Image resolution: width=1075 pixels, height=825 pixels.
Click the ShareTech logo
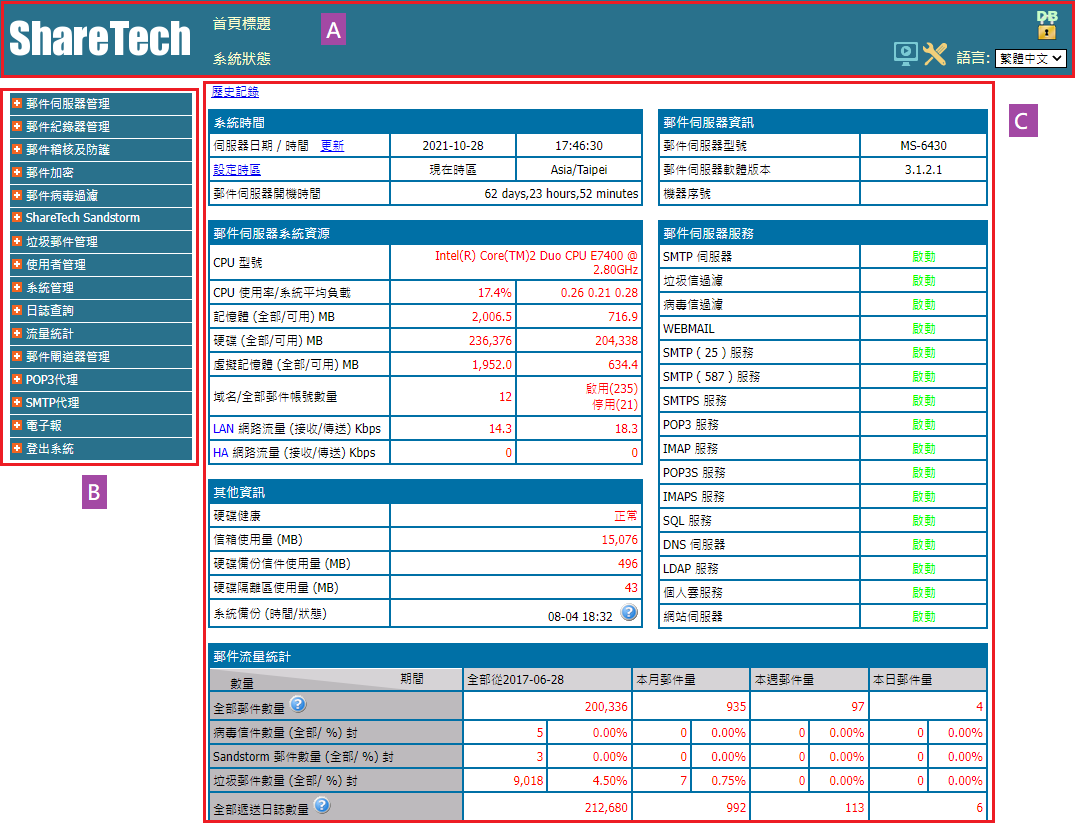[x=100, y=39]
